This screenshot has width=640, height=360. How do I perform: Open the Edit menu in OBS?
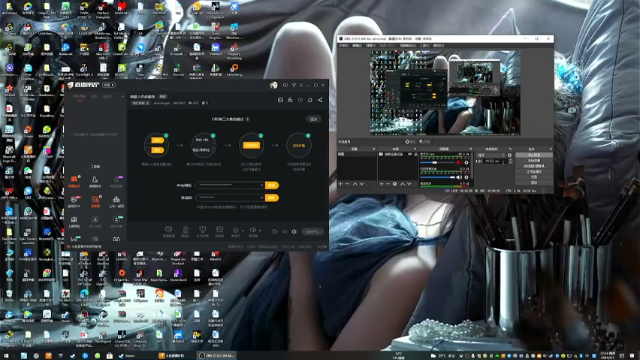[x=357, y=45]
